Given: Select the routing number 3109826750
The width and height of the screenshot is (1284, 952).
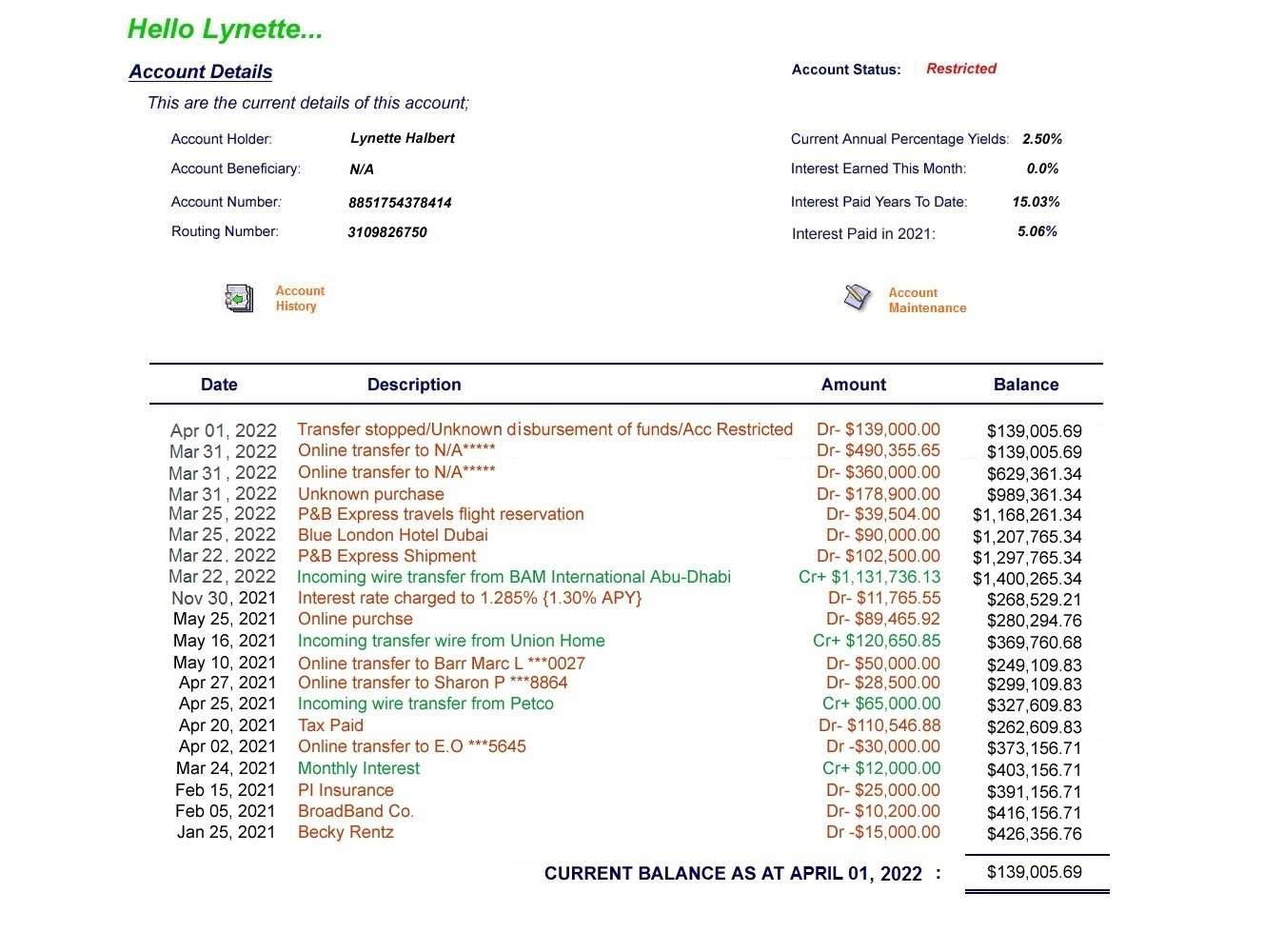Looking at the screenshot, I should tap(387, 232).
